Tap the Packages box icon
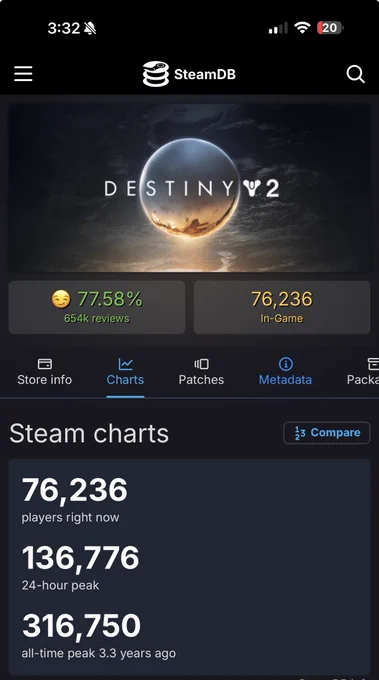 point(373,363)
